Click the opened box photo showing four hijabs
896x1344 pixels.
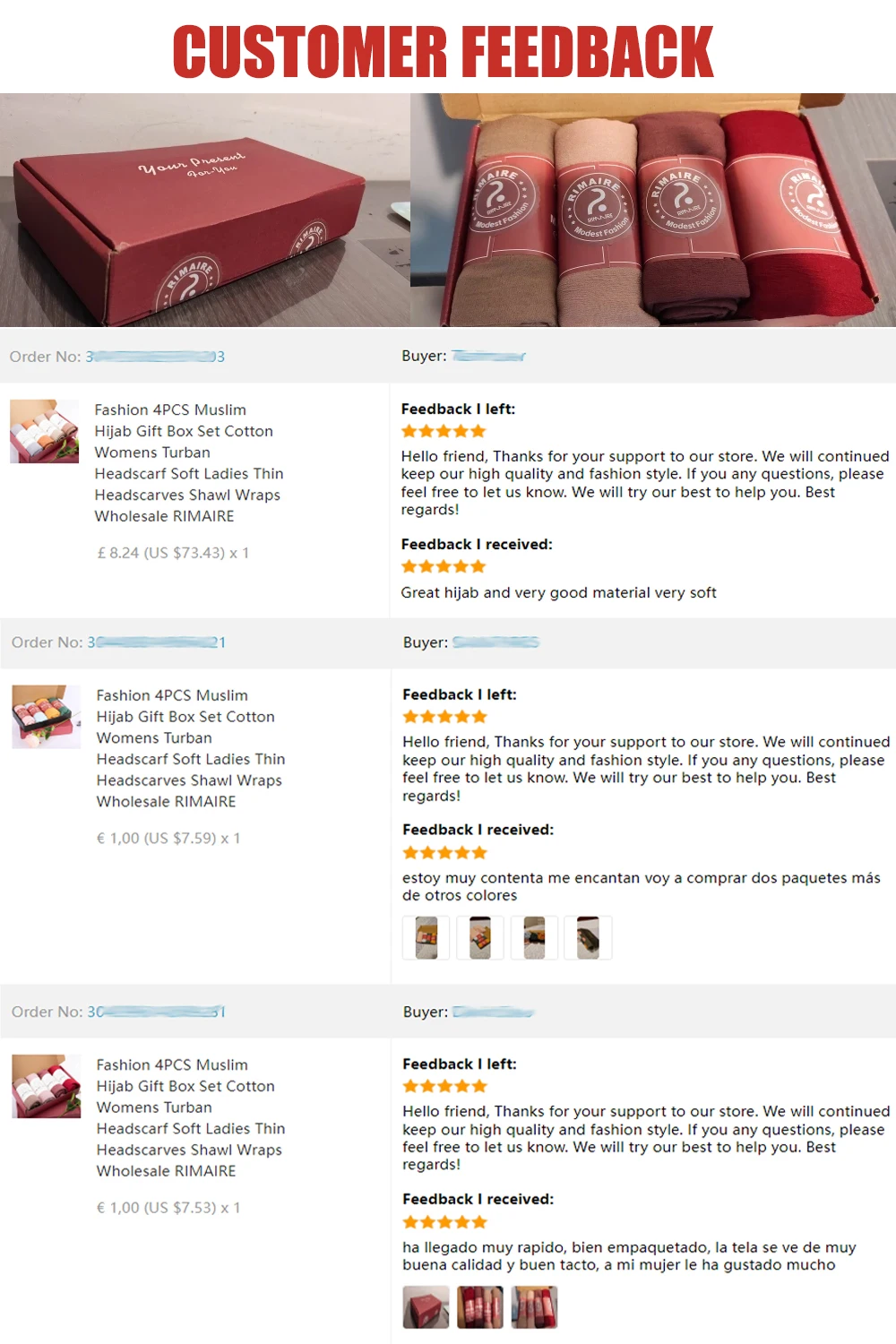coord(653,210)
